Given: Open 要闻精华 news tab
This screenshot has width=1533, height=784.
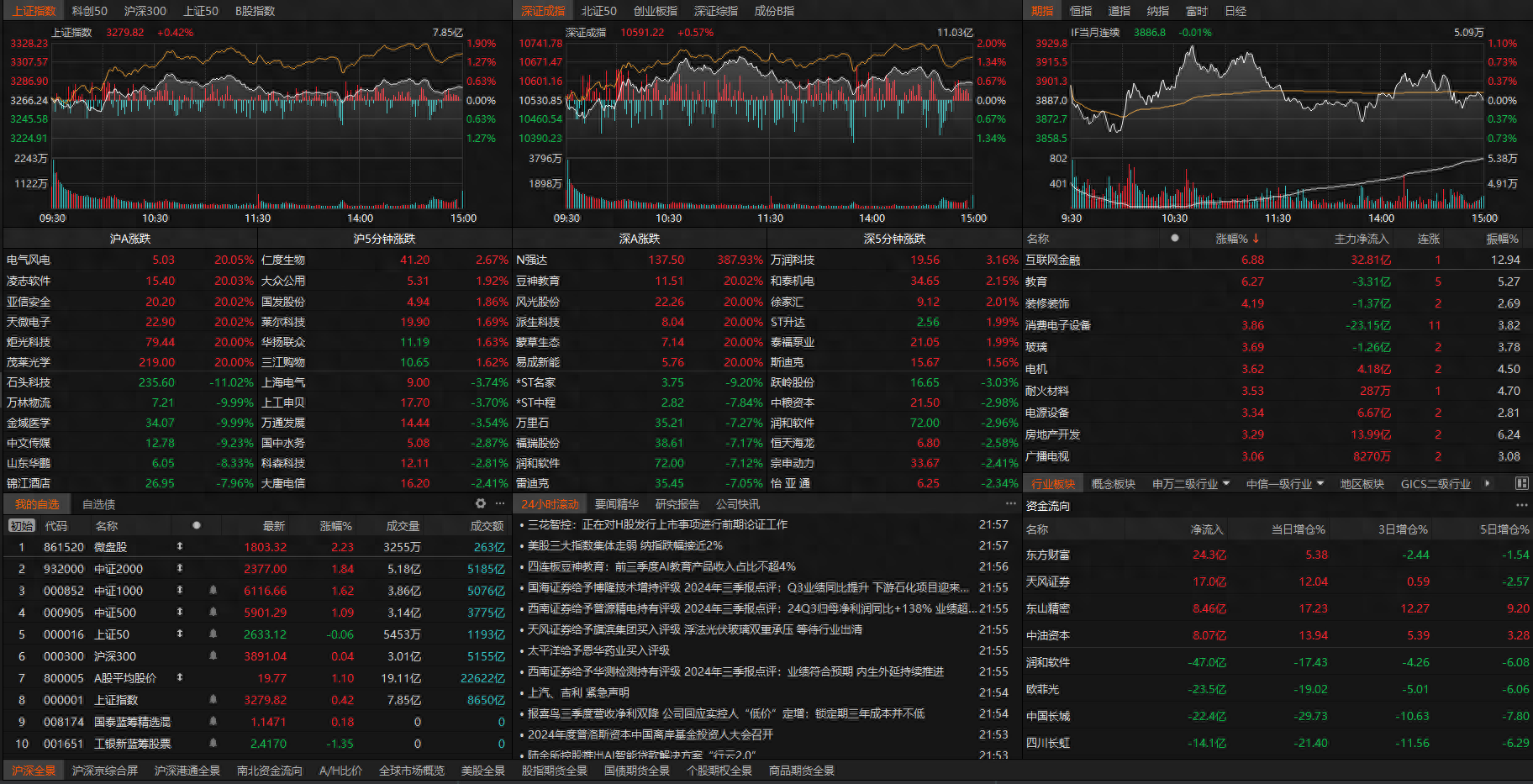Looking at the screenshot, I should (x=617, y=504).
